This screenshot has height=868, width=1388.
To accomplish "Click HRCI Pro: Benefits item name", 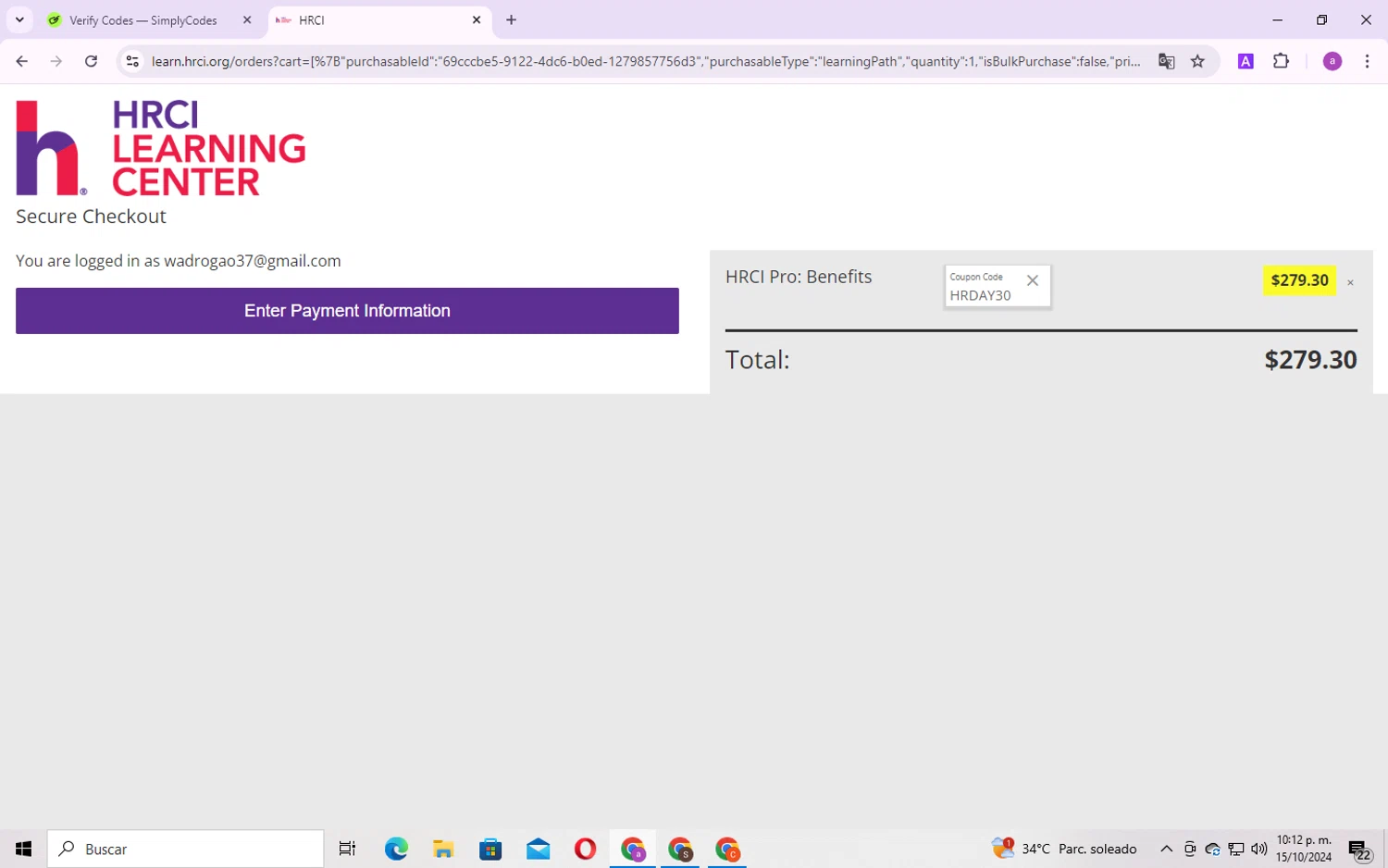I will click(799, 277).
